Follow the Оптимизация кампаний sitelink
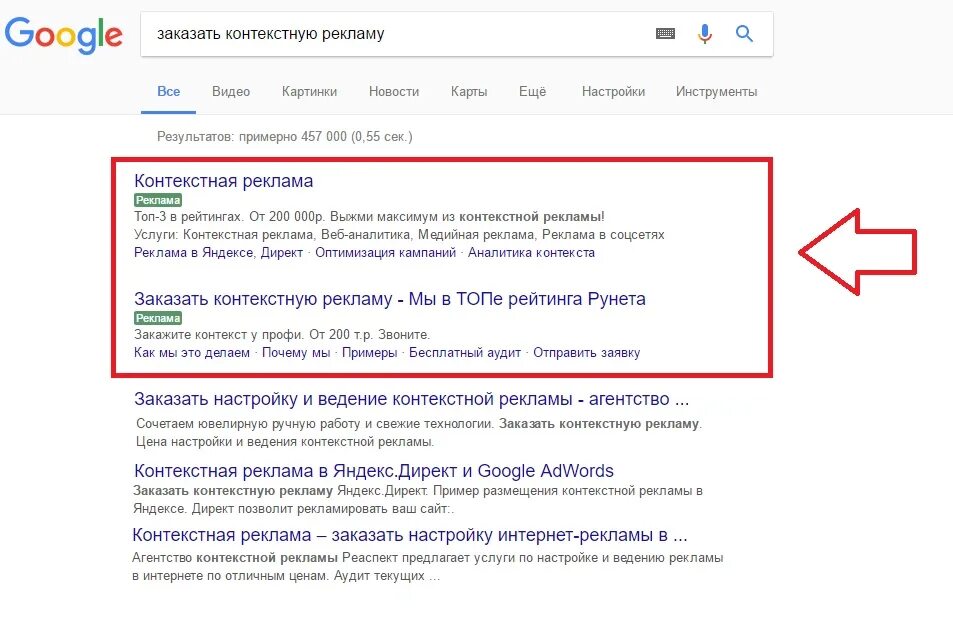This screenshot has width=953, height=638. coord(385,253)
